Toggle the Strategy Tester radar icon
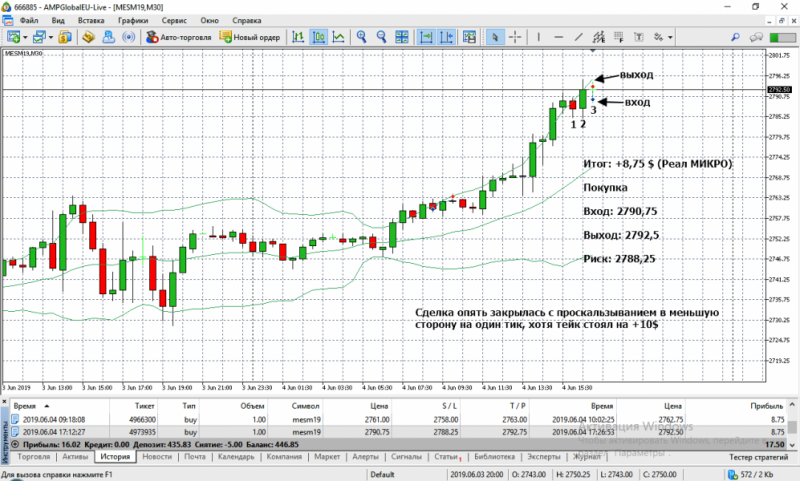The height and width of the screenshot is (481, 800). [x=129, y=37]
